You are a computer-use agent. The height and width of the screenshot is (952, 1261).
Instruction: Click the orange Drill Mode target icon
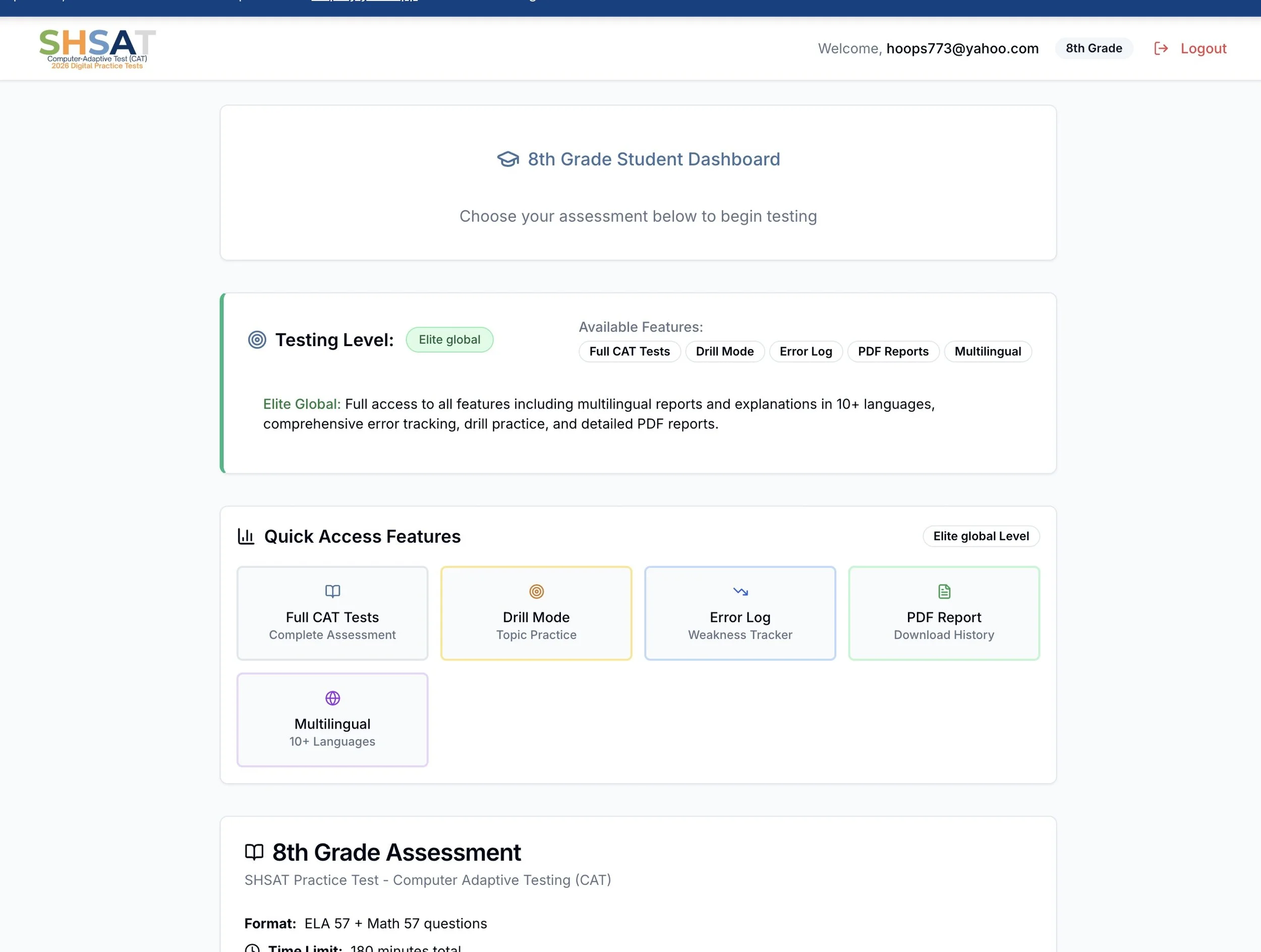(x=536, y=591)
